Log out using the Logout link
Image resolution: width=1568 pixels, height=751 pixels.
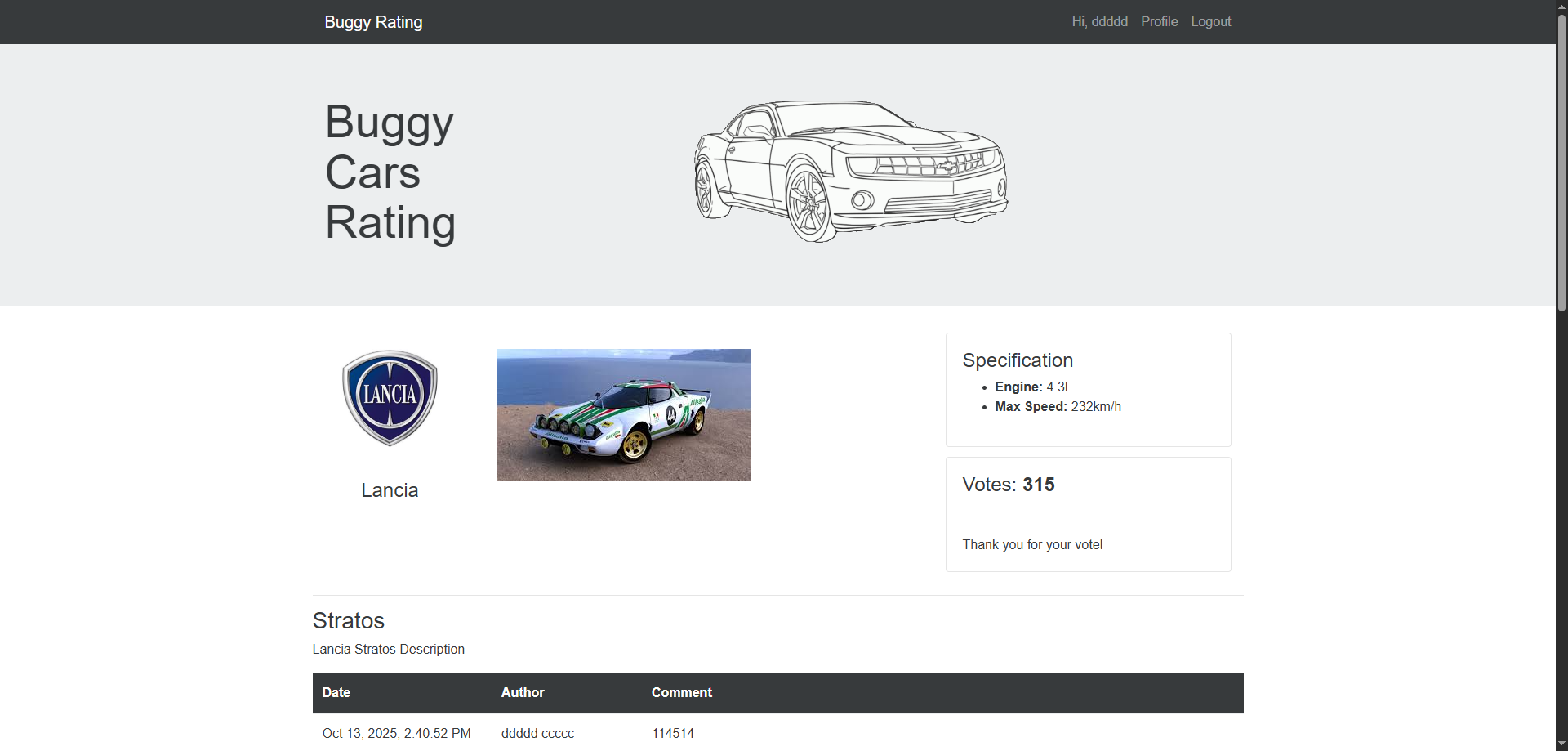point(1210,22)
